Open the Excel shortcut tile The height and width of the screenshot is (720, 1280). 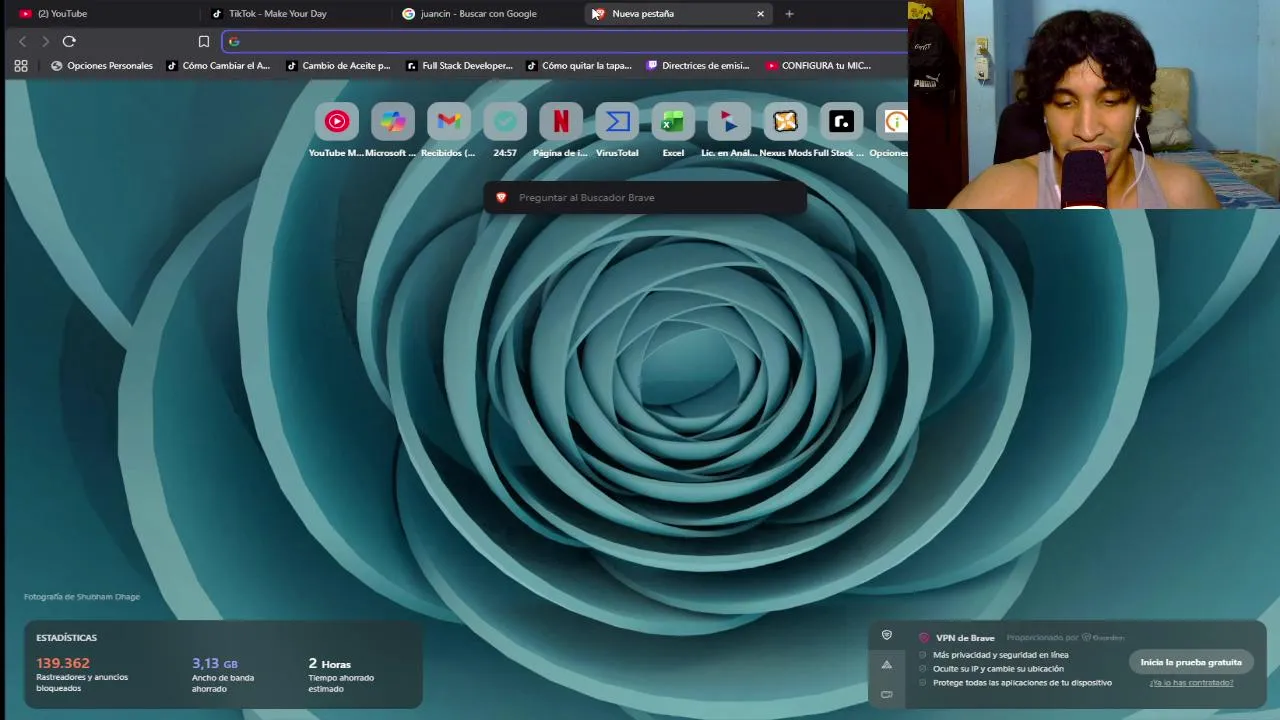pos(673,122)
